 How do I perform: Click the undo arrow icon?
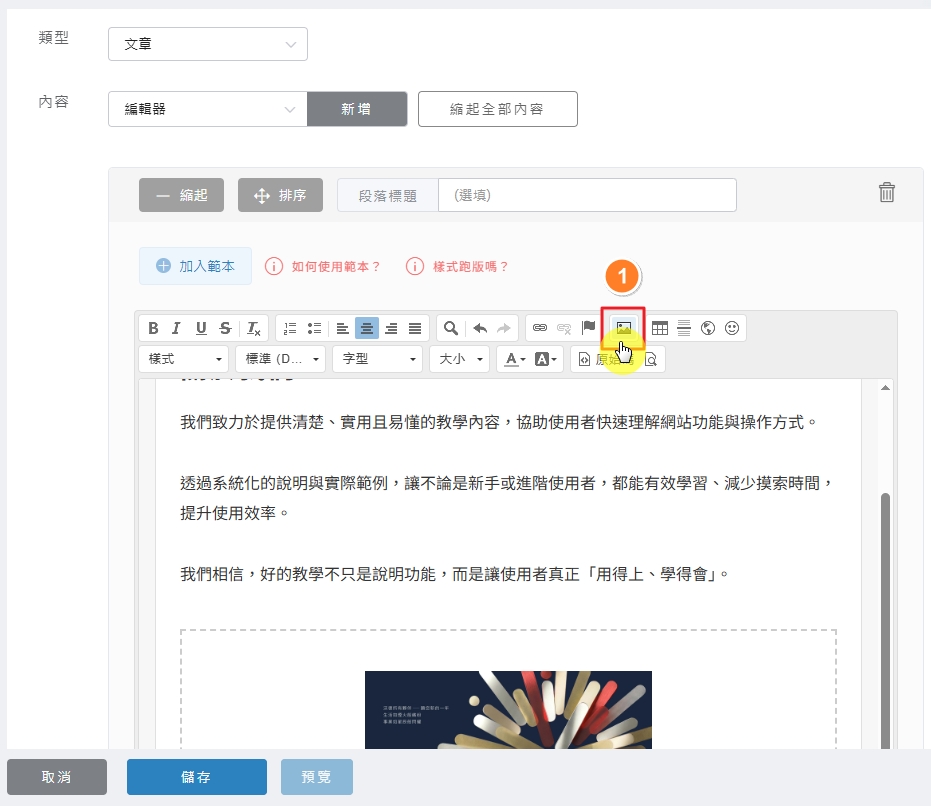(480, 328)
